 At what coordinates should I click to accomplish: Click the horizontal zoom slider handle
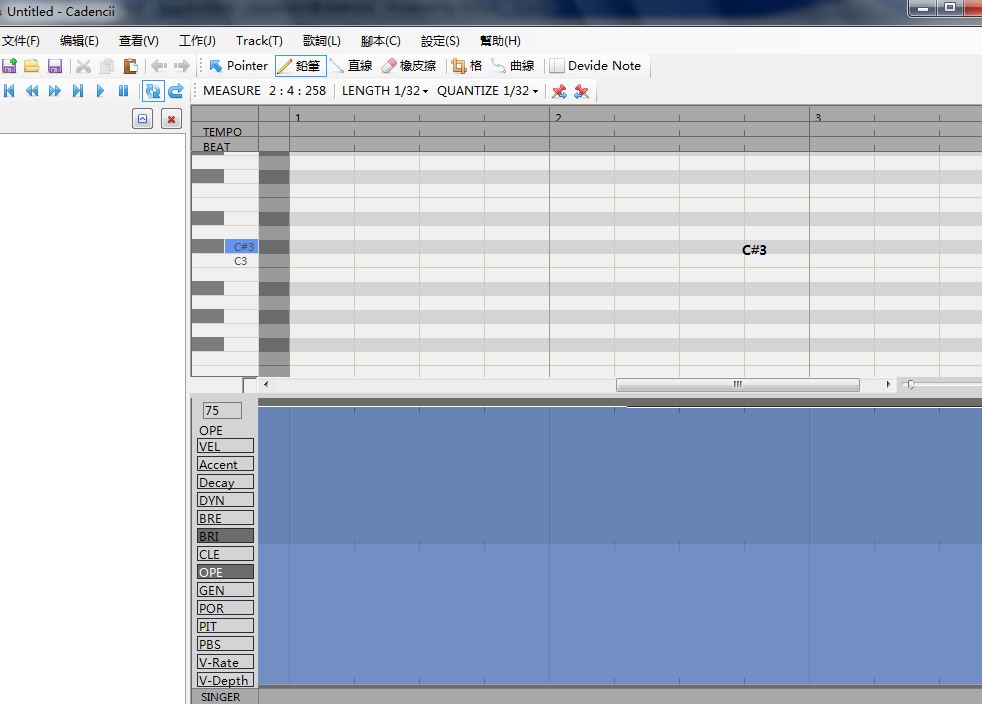(911, 384)
